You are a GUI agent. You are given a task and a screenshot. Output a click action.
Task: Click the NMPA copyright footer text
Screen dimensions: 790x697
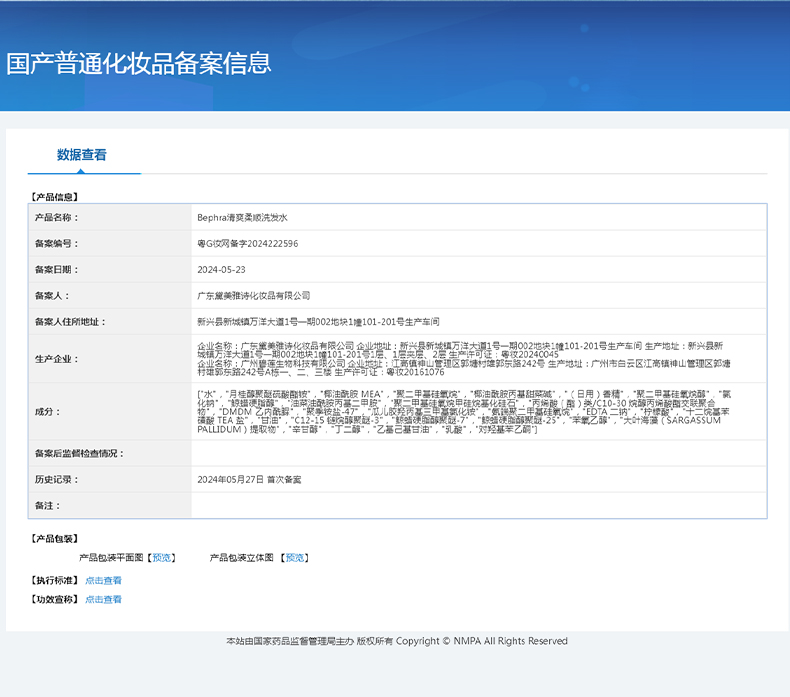396,641
